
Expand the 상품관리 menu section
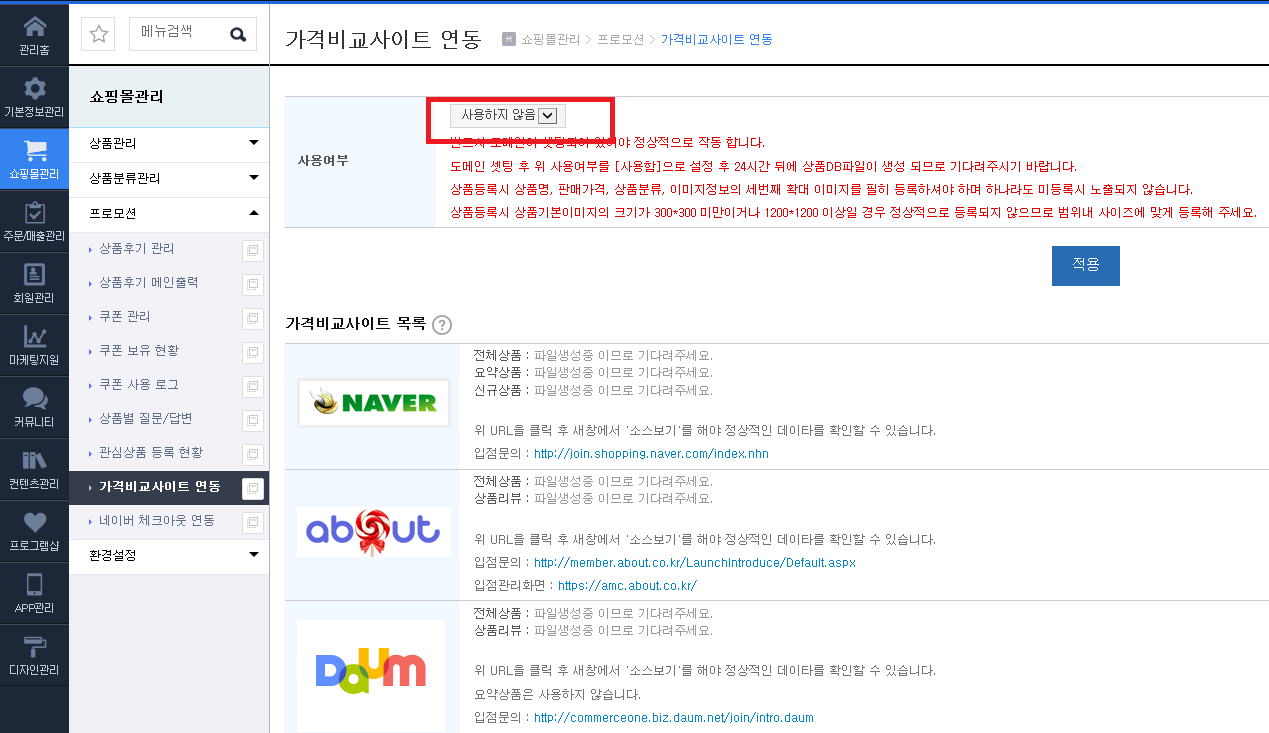169,144
